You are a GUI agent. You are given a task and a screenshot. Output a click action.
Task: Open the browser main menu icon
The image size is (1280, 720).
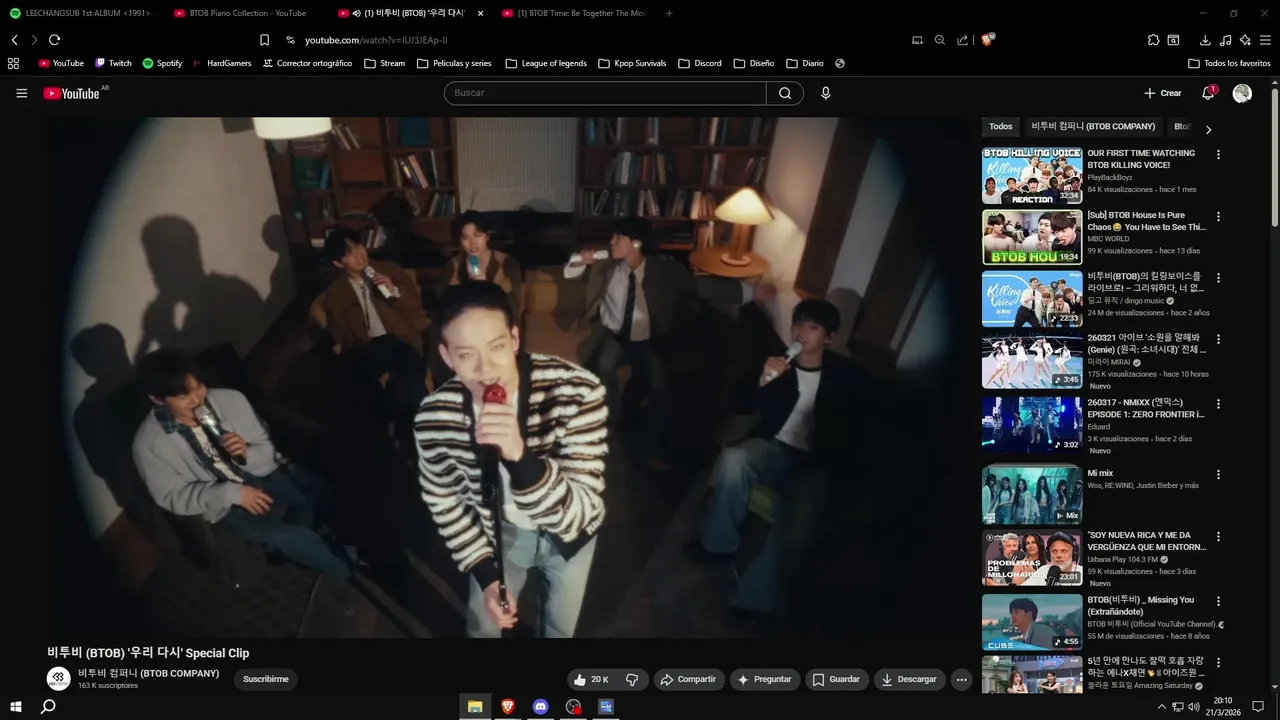coord(1265,40)
